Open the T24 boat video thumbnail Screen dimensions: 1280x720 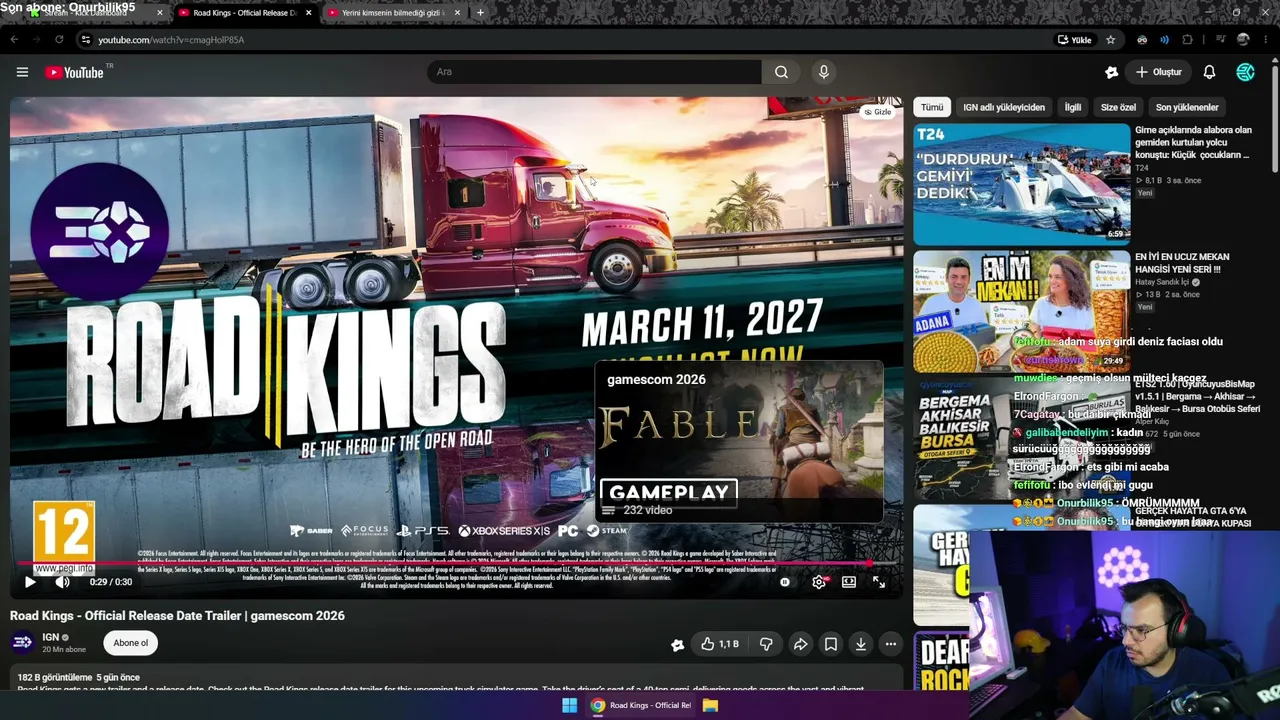click(1021, 183)
